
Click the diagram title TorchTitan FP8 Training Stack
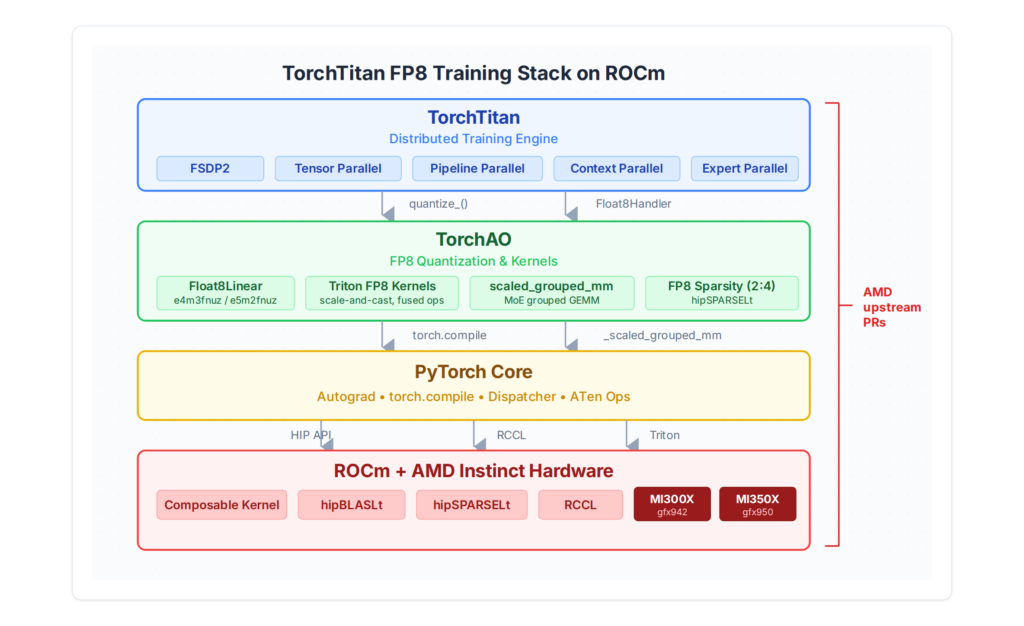(473, 73)
